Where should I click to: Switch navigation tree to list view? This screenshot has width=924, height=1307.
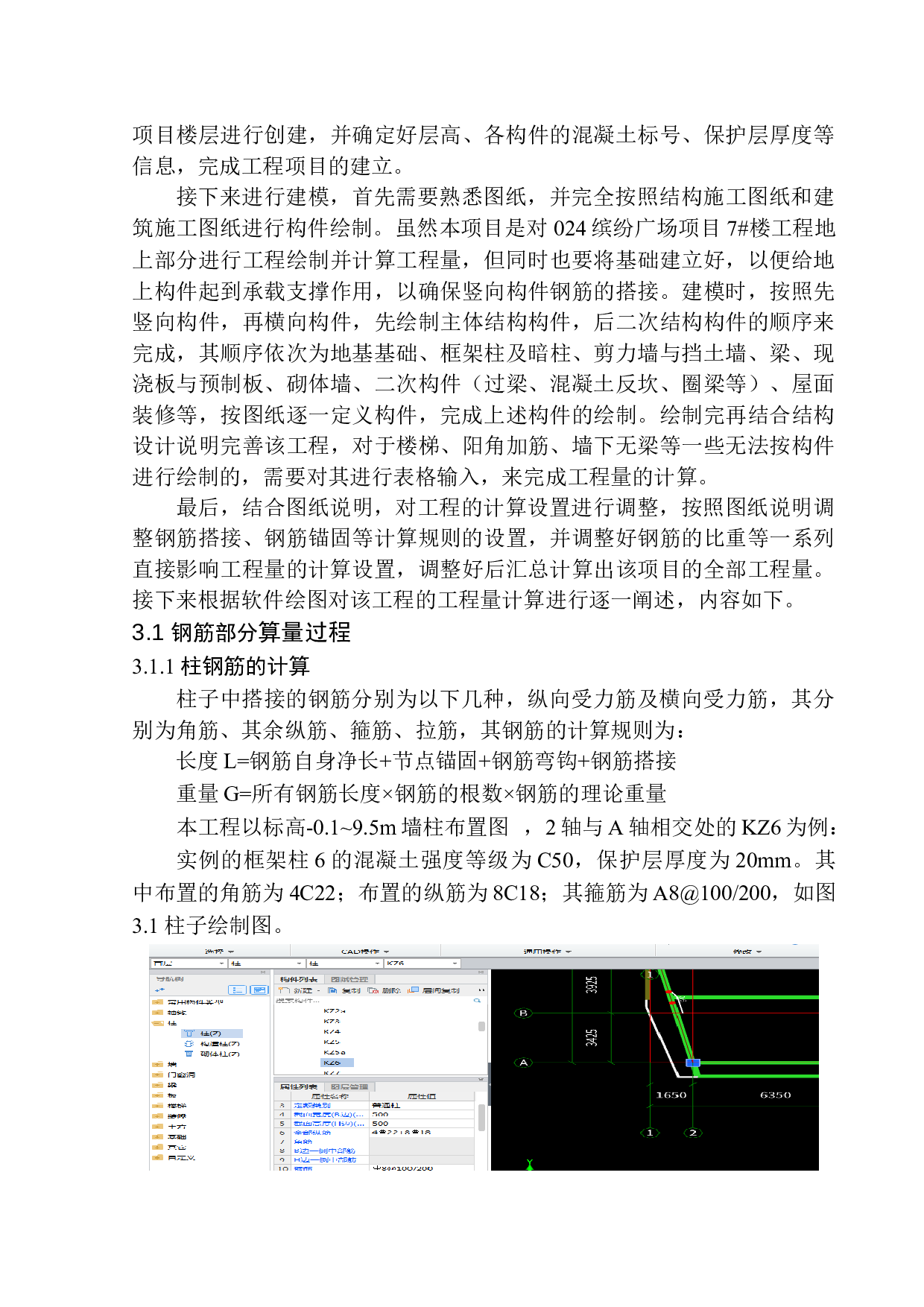click(x=238, y=990)
